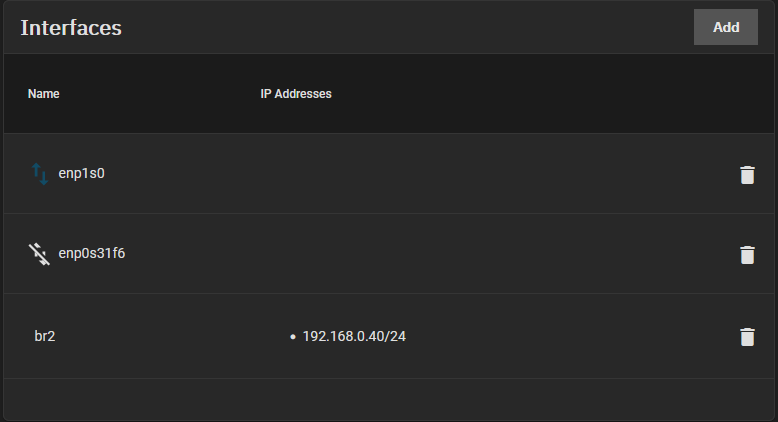Click the trash icon for enp0s31f6
778x422 pixels.
746,254
